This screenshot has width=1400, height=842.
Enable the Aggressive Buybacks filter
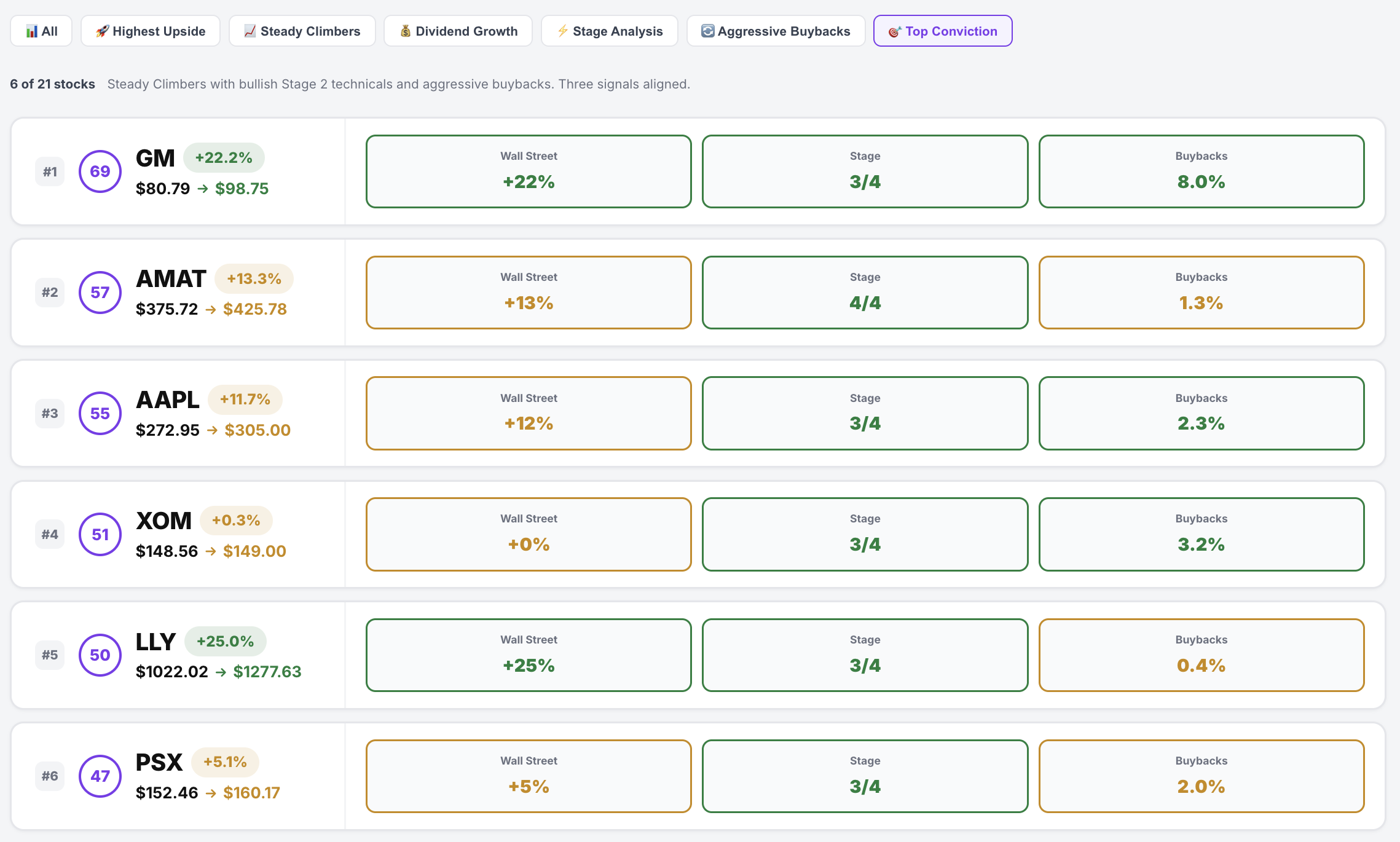click(x=775, y=31)
